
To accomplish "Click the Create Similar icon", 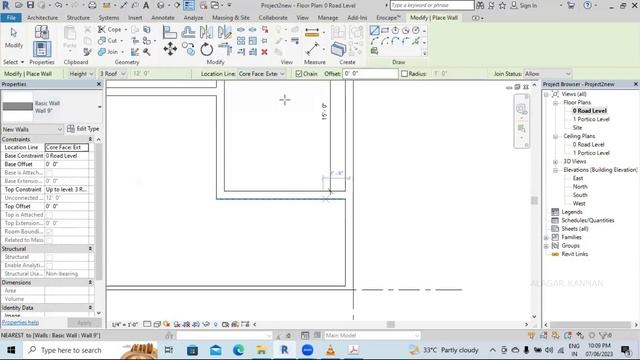I will click(x=338, y=49).
